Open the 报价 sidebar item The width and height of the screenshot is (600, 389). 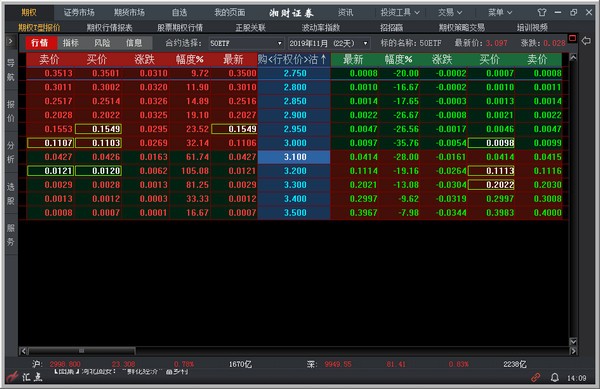(x=11, y=111)
